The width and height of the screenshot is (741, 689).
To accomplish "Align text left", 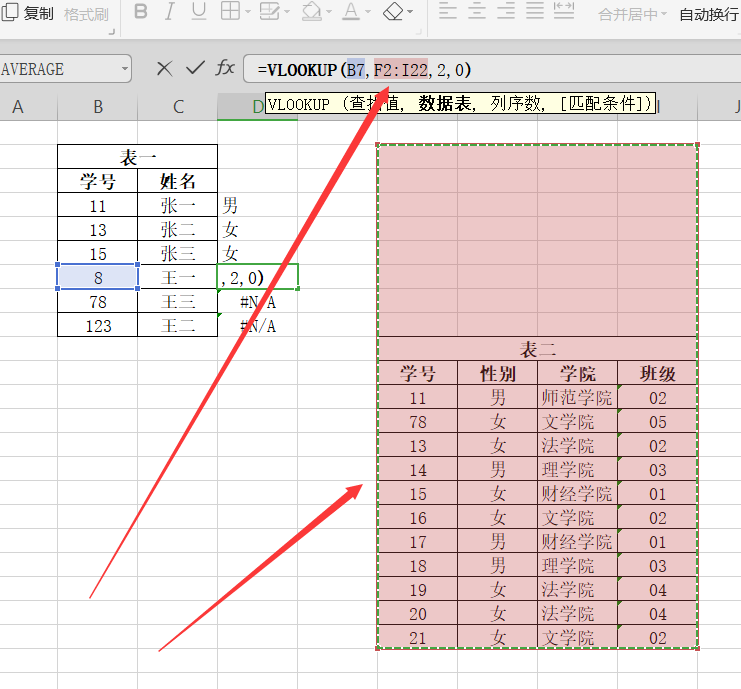I will click(448, 11).
